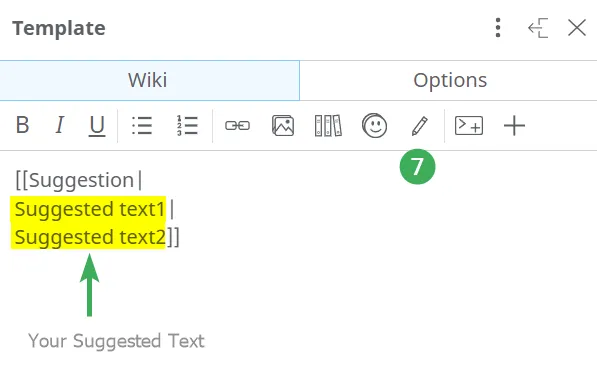Click the plus icon in toolbar
This screenshot has width=597, height=381.
pos(514,126)
